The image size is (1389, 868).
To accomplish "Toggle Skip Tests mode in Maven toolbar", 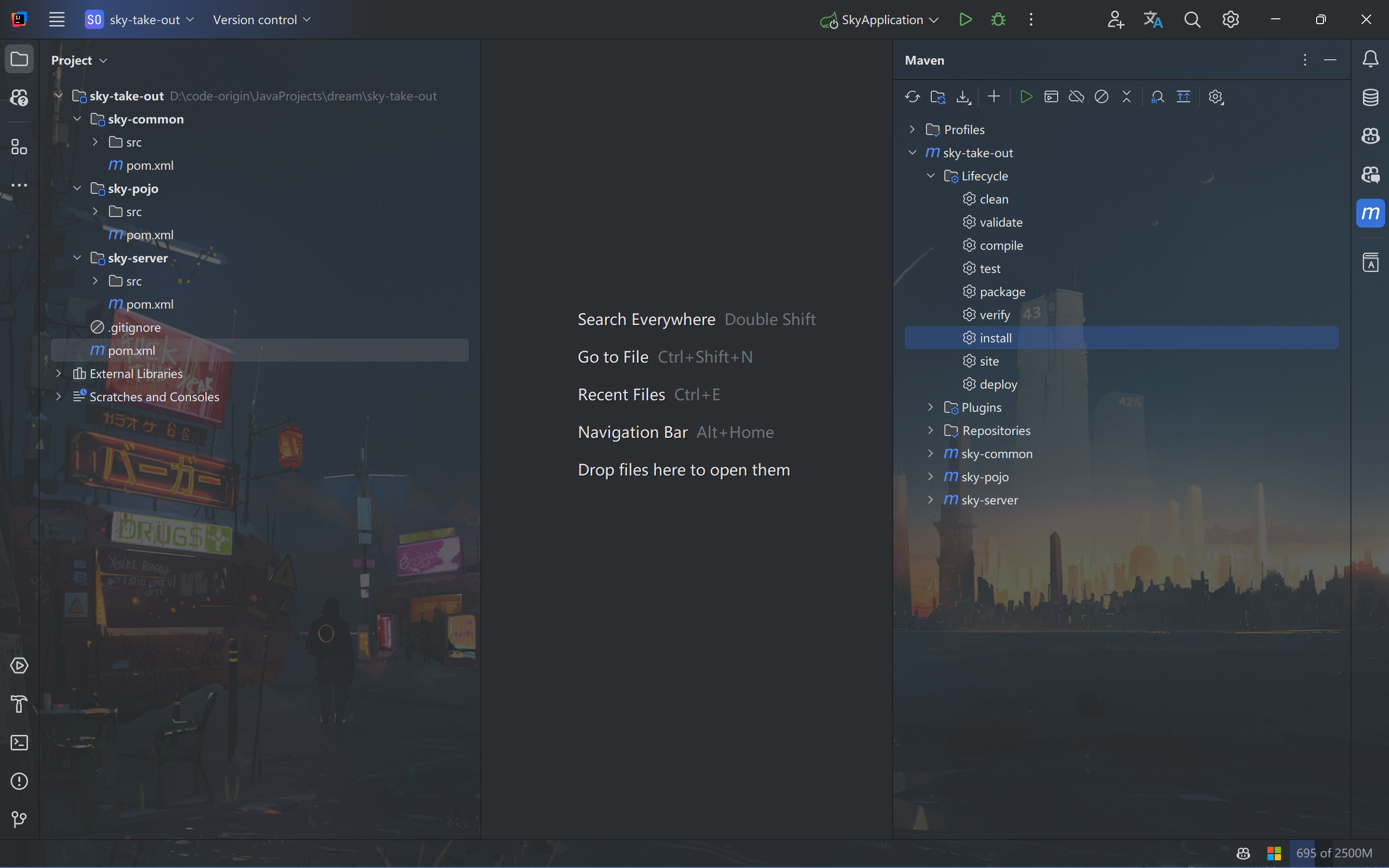I will coord(1101,96).
